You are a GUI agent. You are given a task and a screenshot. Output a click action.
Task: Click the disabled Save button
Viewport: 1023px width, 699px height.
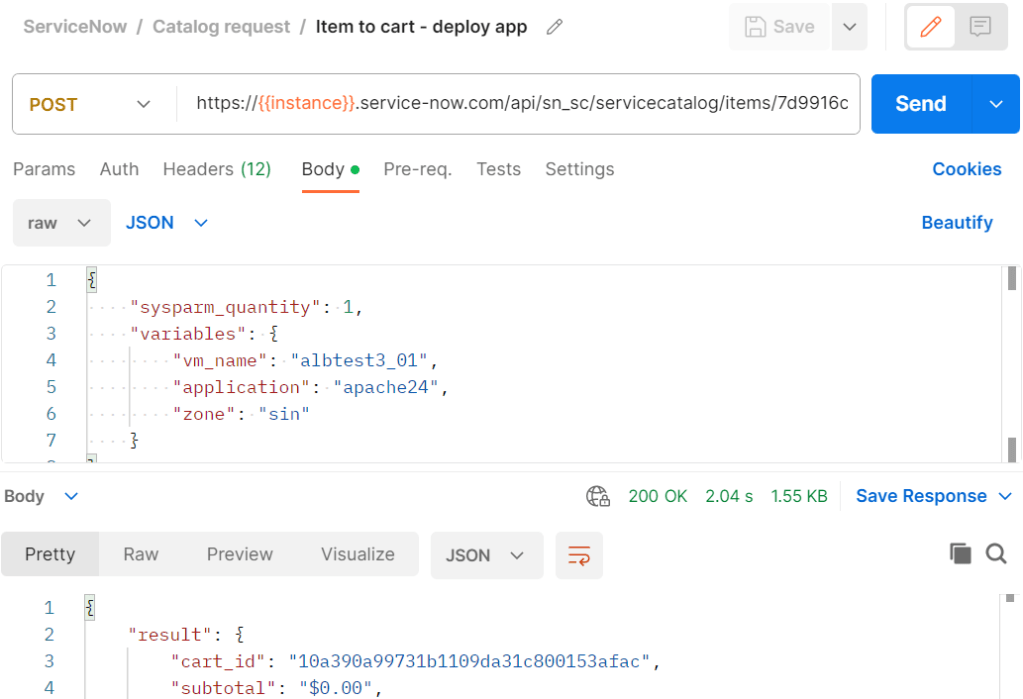(780, 27)
